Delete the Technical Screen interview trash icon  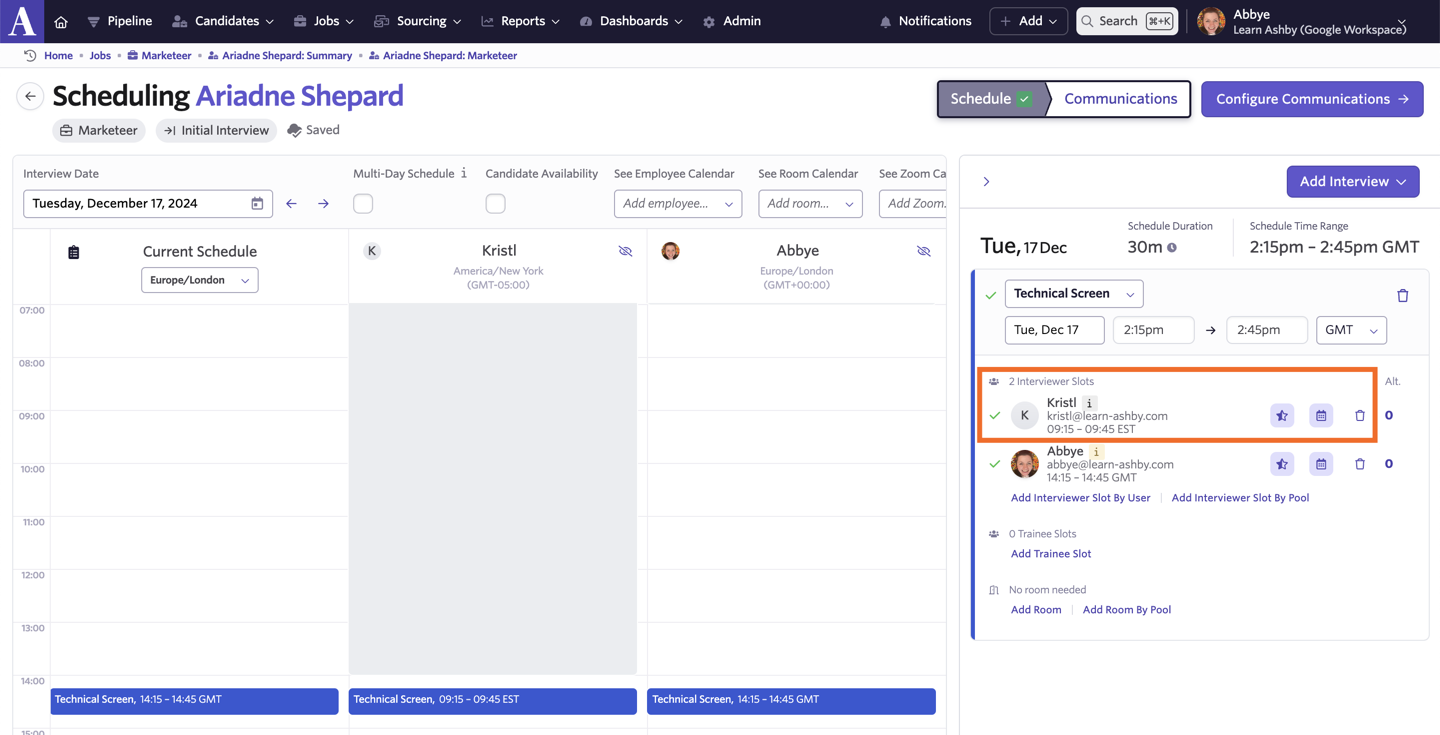click(1402, 295)
